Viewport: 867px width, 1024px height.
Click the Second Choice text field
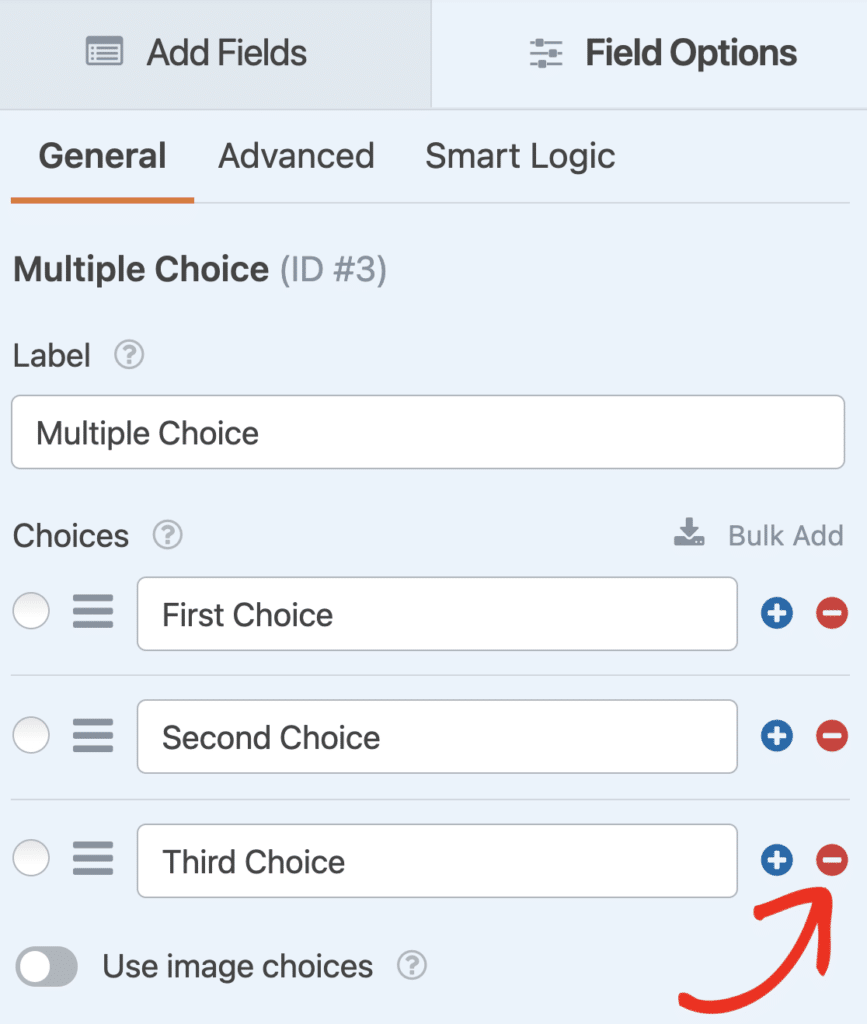[437, 737]
